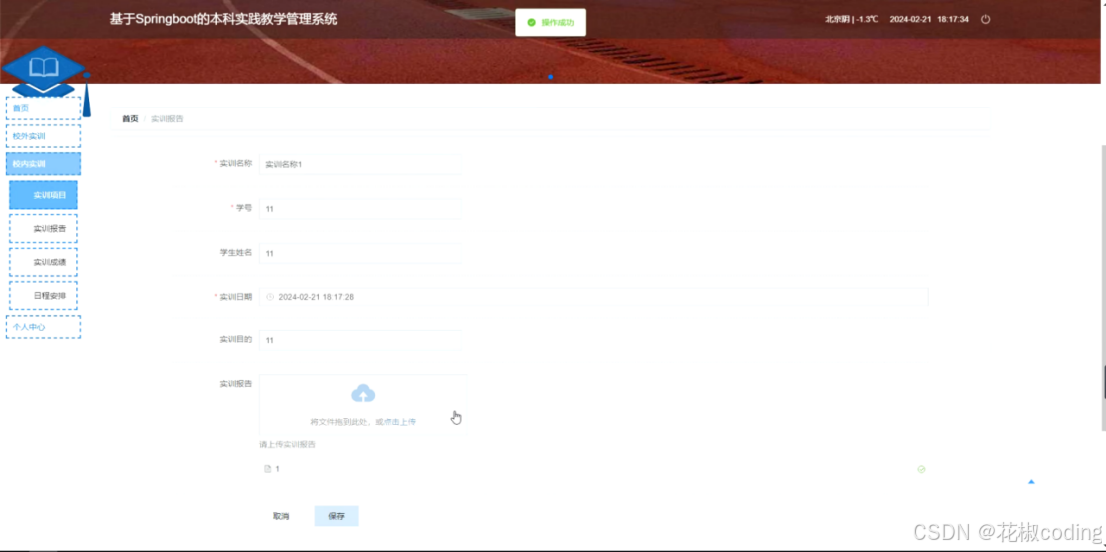Click the weather text -1.3℃
The width and height of the screenshot is (1106, 552).
[868, 19]
